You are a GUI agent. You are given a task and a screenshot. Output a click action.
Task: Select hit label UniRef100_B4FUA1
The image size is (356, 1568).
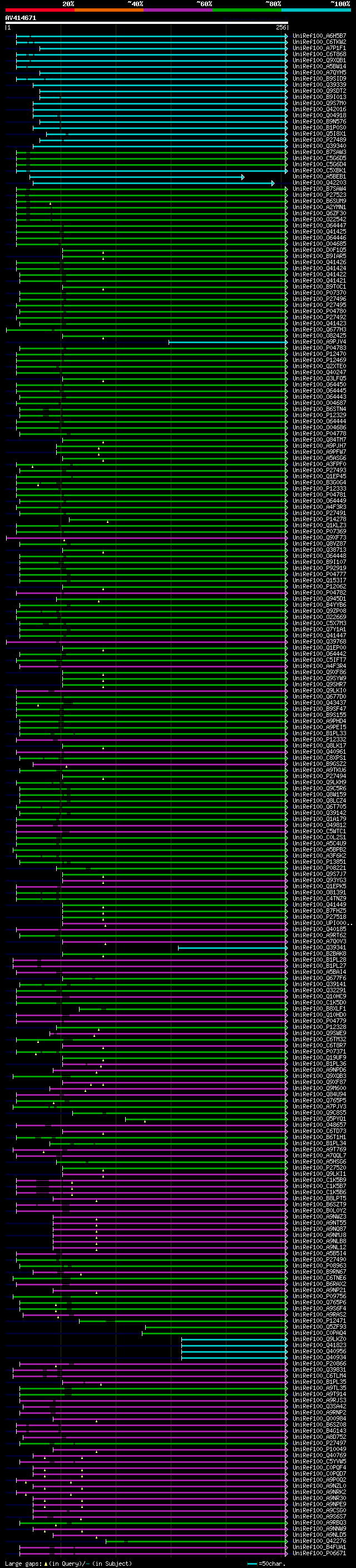pos(319,1547)
